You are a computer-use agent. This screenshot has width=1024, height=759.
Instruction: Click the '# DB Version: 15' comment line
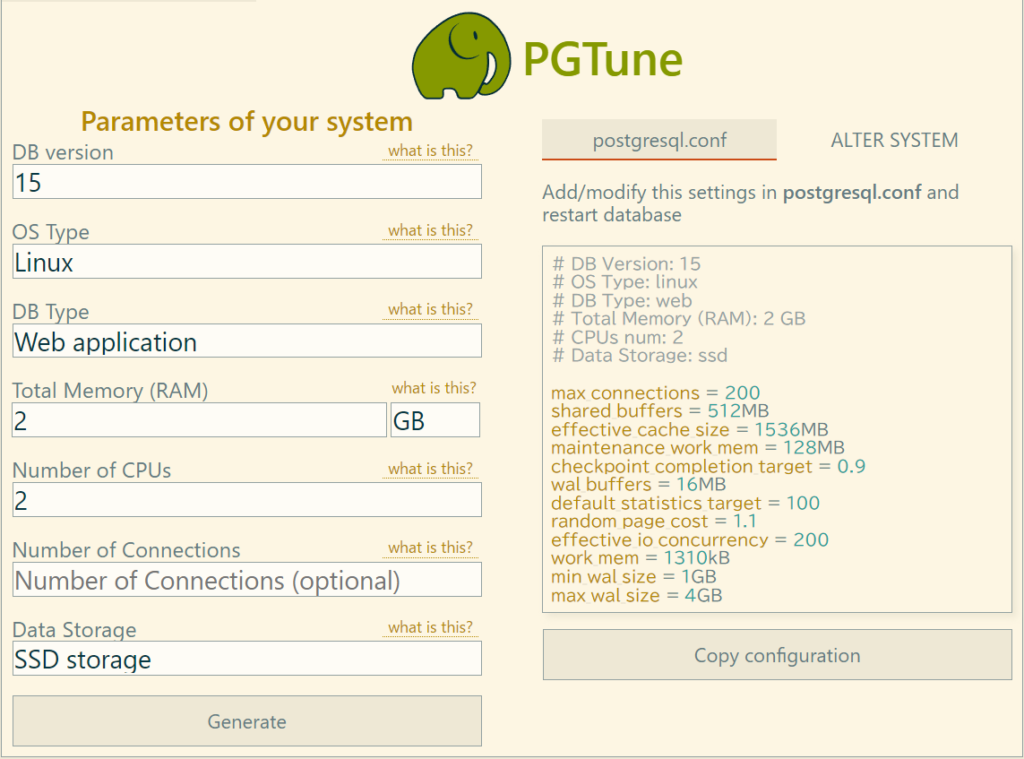[626, 264]
